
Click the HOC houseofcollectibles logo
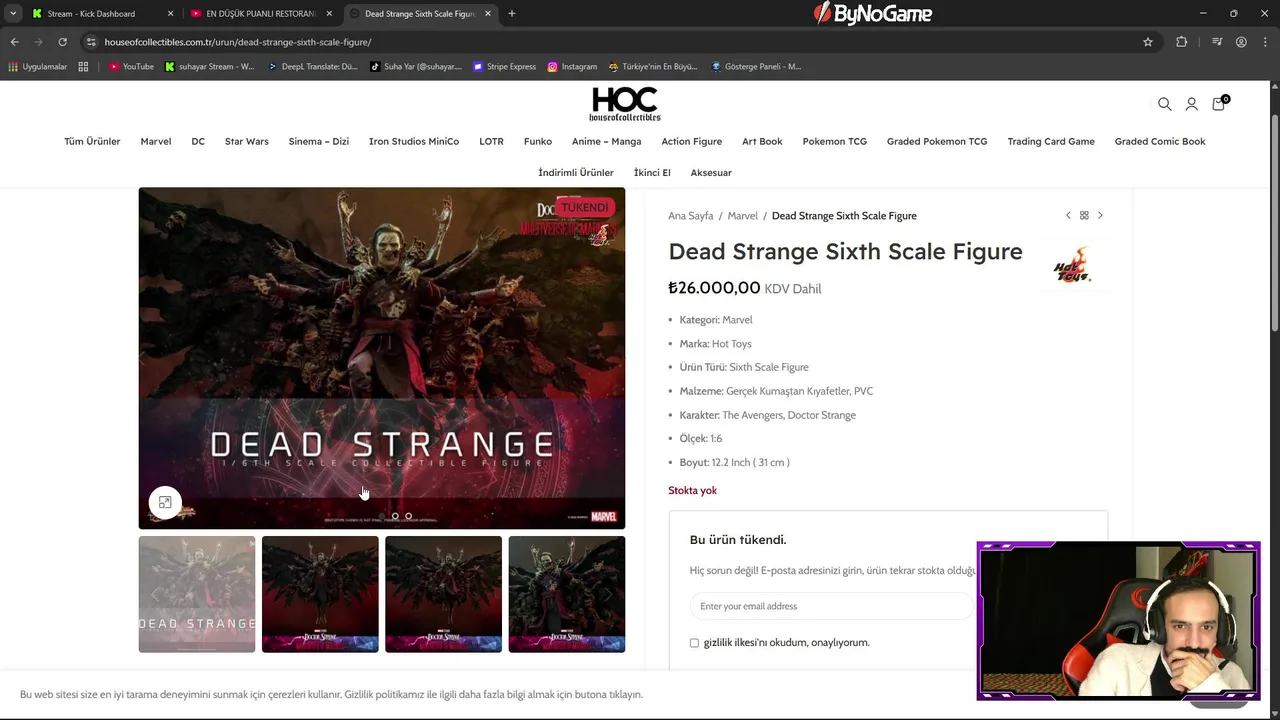[x=625, y=104]
